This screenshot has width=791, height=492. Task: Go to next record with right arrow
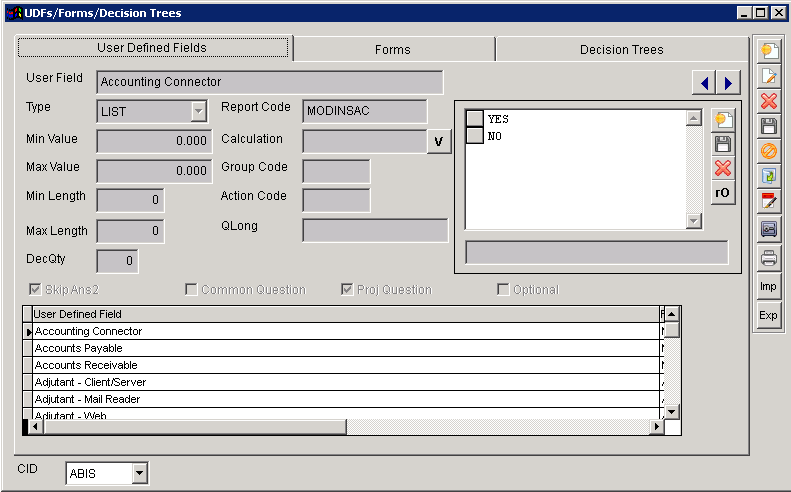[x=729, y=83]
